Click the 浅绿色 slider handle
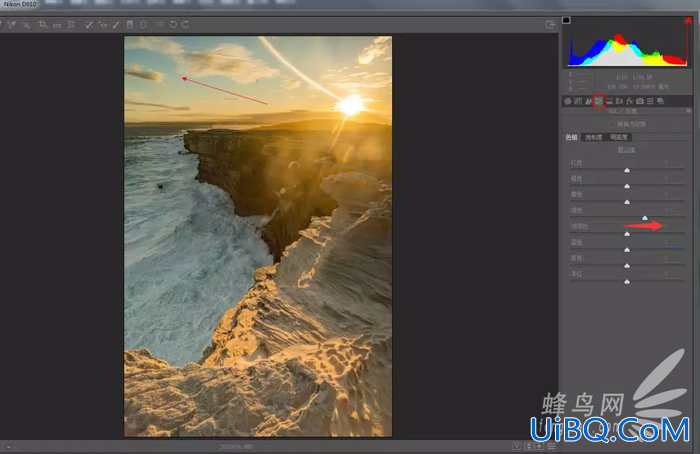This screenshot has height=454, width=700. [627, 234]
